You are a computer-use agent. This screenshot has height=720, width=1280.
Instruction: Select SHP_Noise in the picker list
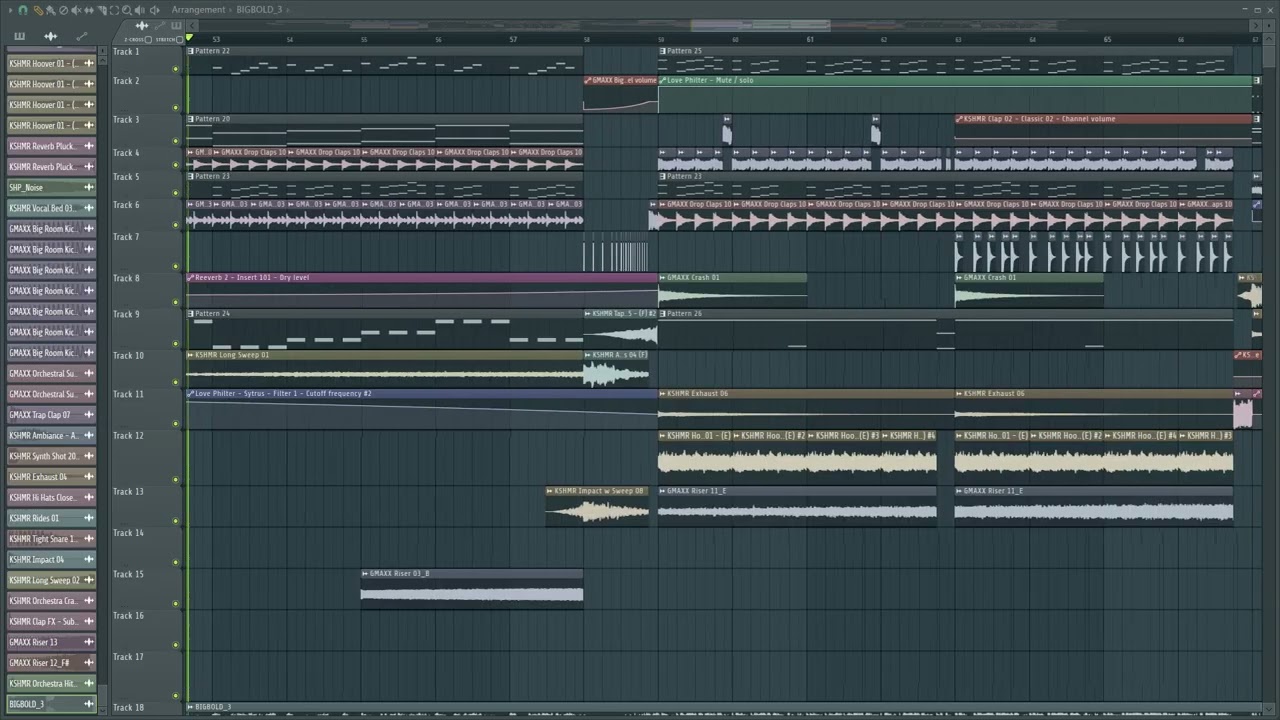pos(52,188)
